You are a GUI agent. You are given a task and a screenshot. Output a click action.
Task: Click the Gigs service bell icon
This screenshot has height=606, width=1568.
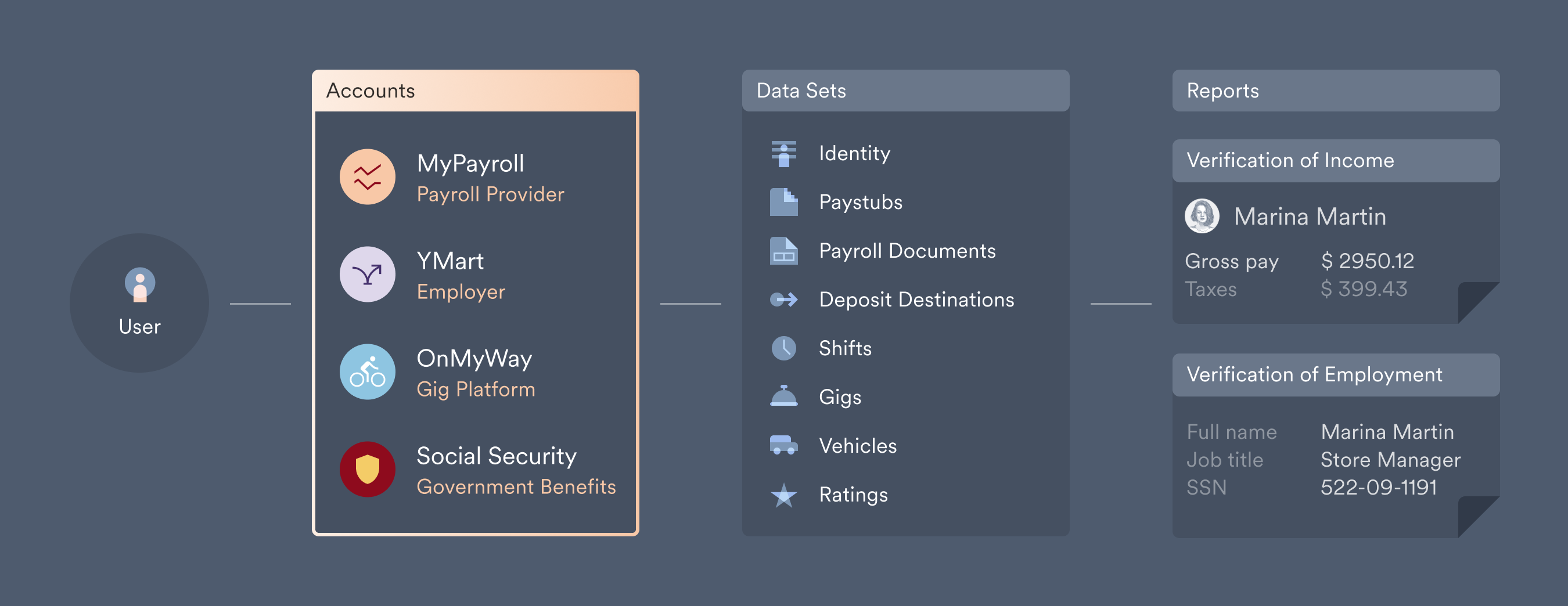[x=784, y=395]
